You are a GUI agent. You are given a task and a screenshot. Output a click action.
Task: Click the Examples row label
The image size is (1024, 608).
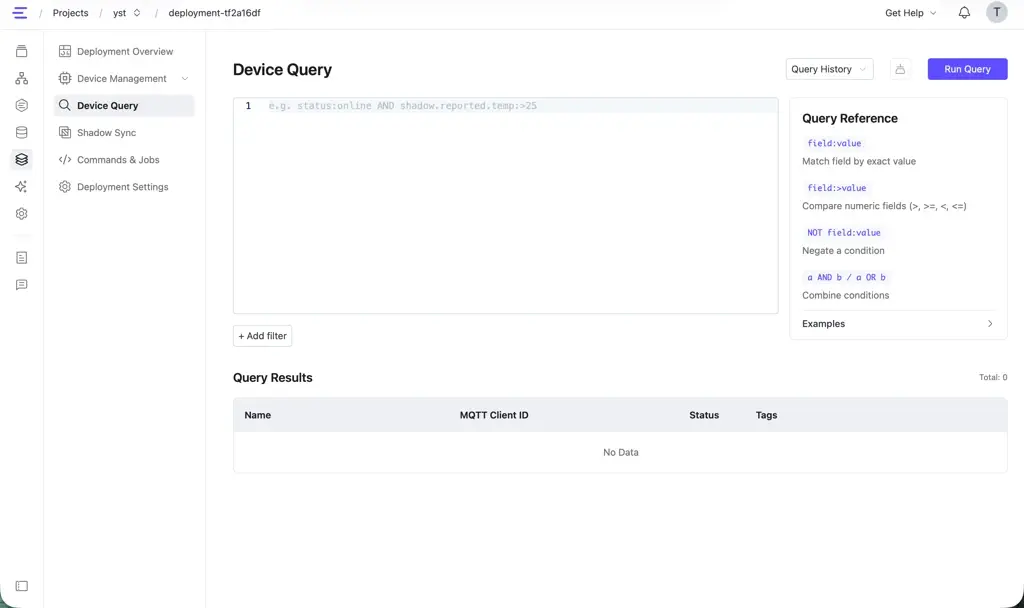824,323
